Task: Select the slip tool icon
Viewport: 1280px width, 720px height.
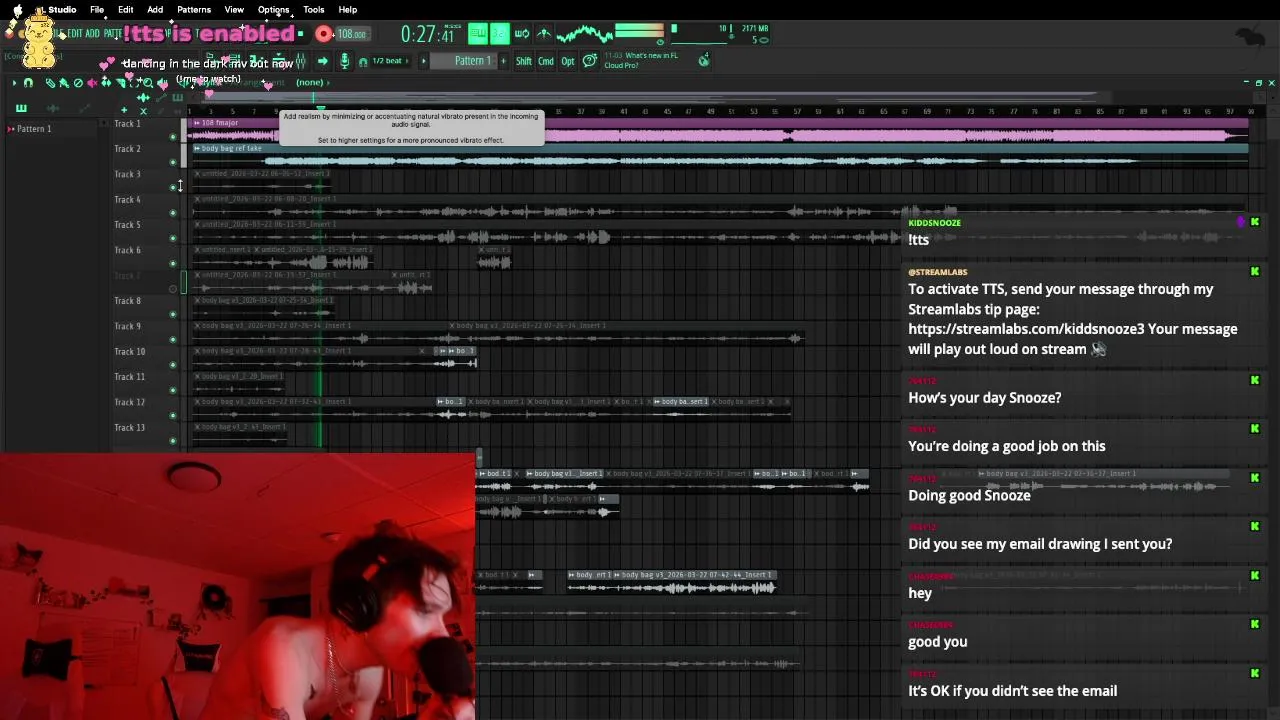Action: 107,83
